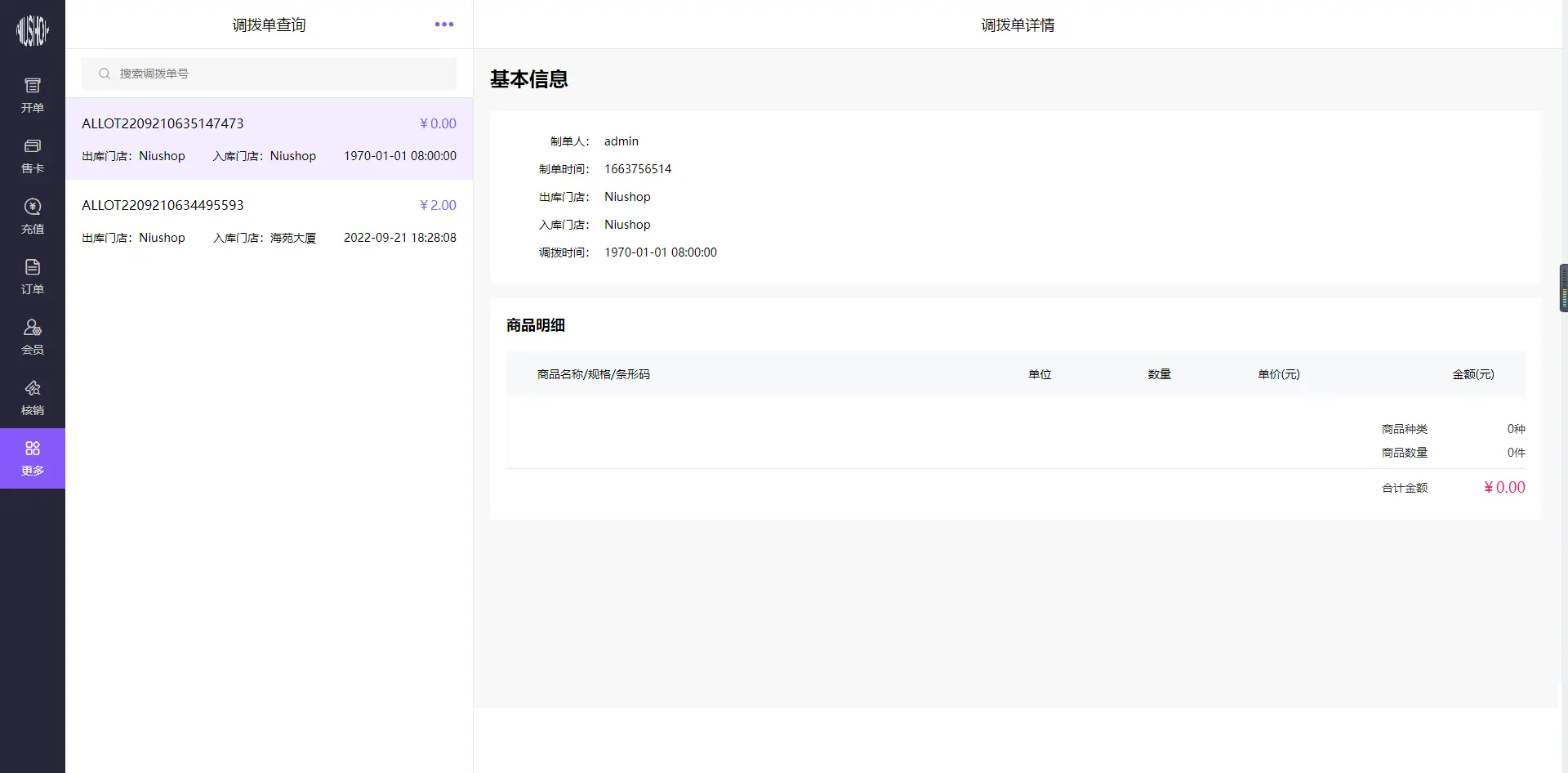Click the 金额(元) column header
Screen dimensions: 1568x773
1472,374
